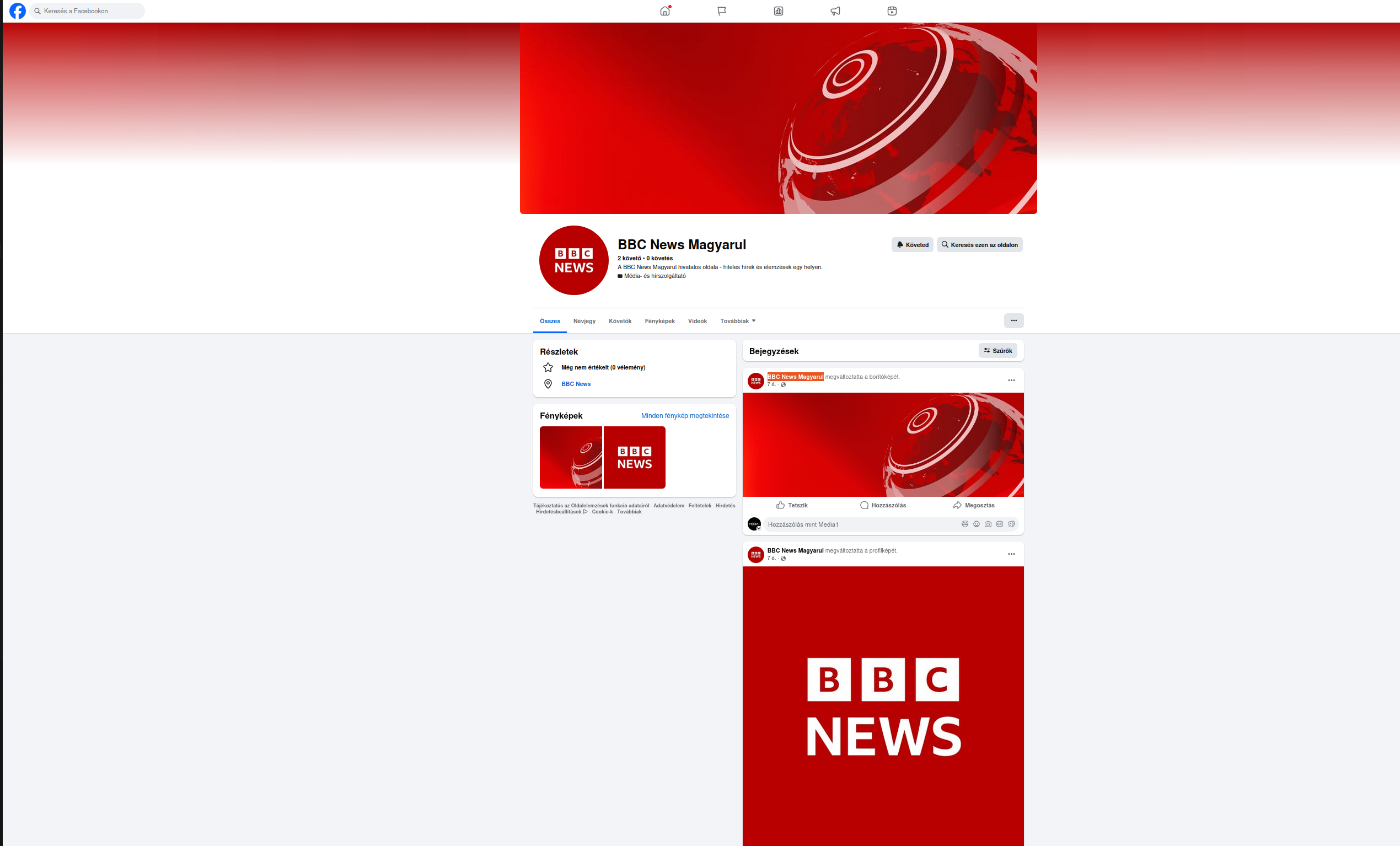This screenshot has width=1400, height=846.
Task: Click the Facebook logo
Action: [x=18, y=11]
